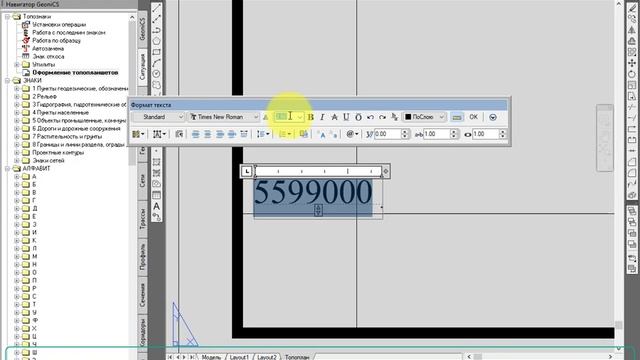The image size is (640, 360).
Task: Switch to the Трассы side tab
Action: [142, 220]
